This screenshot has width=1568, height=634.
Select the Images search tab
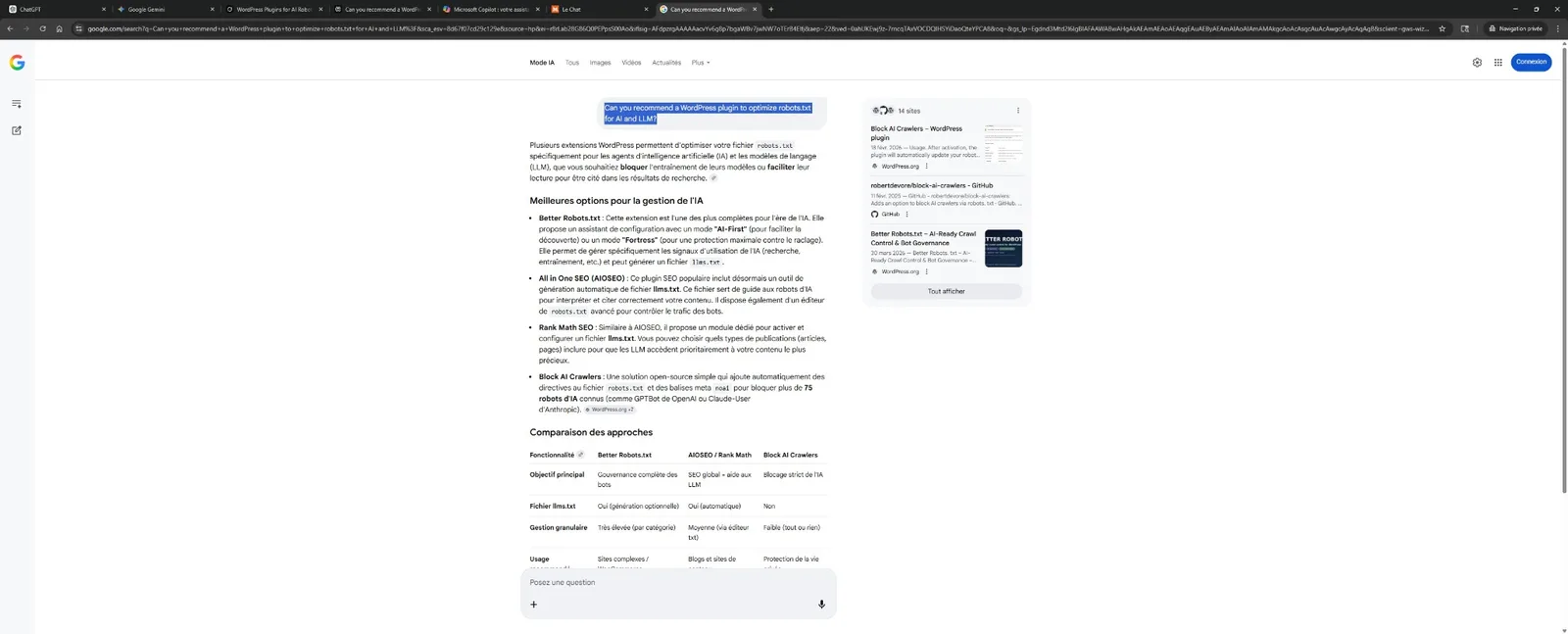600,63
